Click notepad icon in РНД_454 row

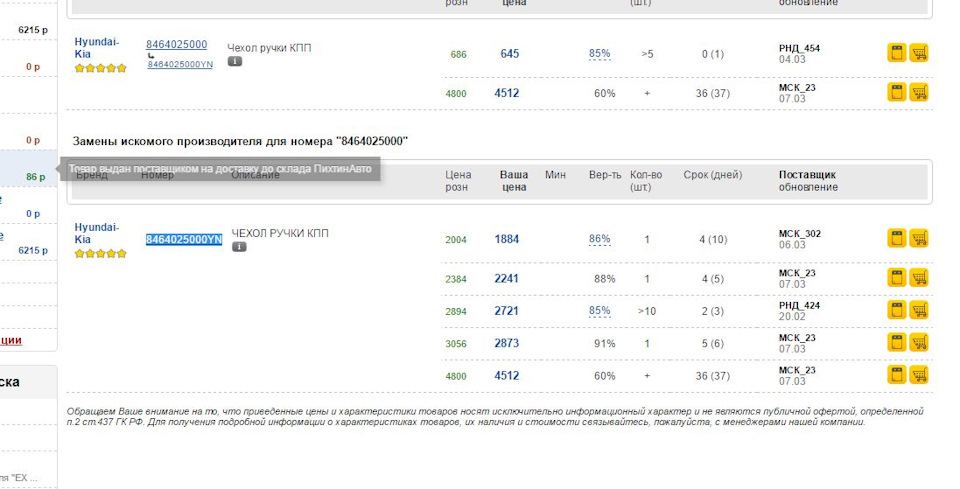[x=896, y=53]
